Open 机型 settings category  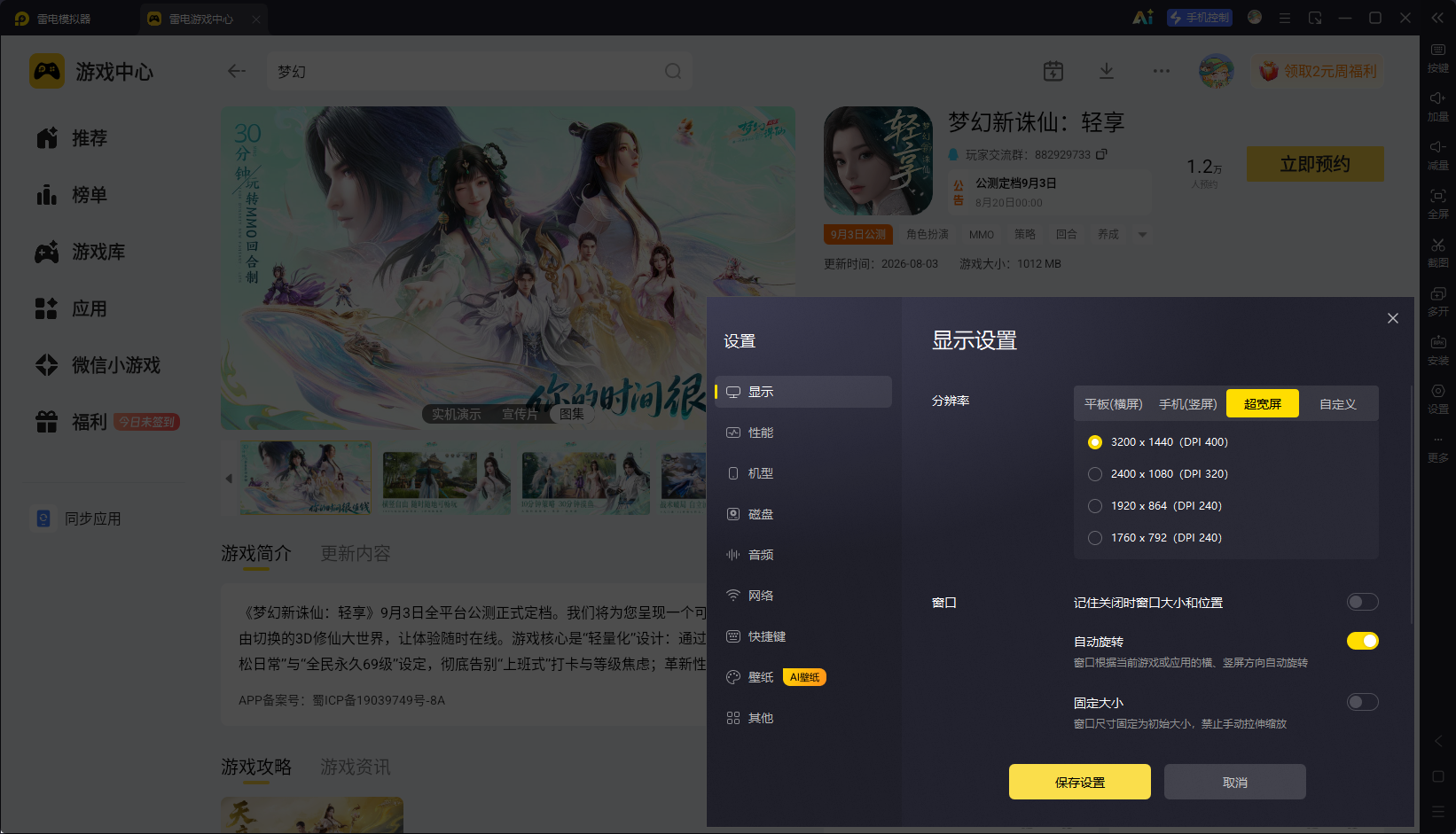point(803,473)
